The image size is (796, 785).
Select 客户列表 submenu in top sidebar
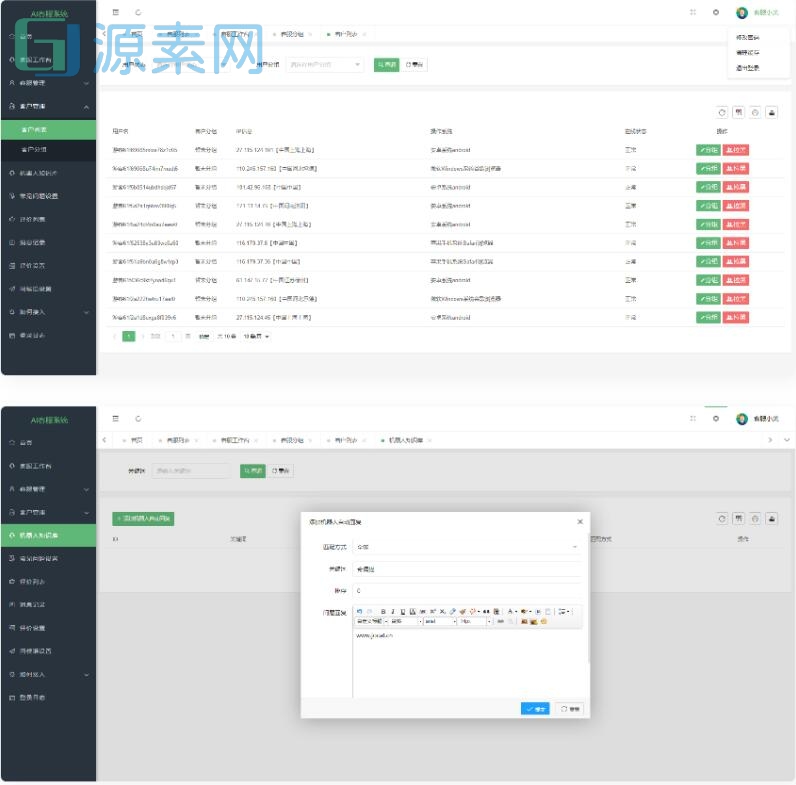[48, 130]
